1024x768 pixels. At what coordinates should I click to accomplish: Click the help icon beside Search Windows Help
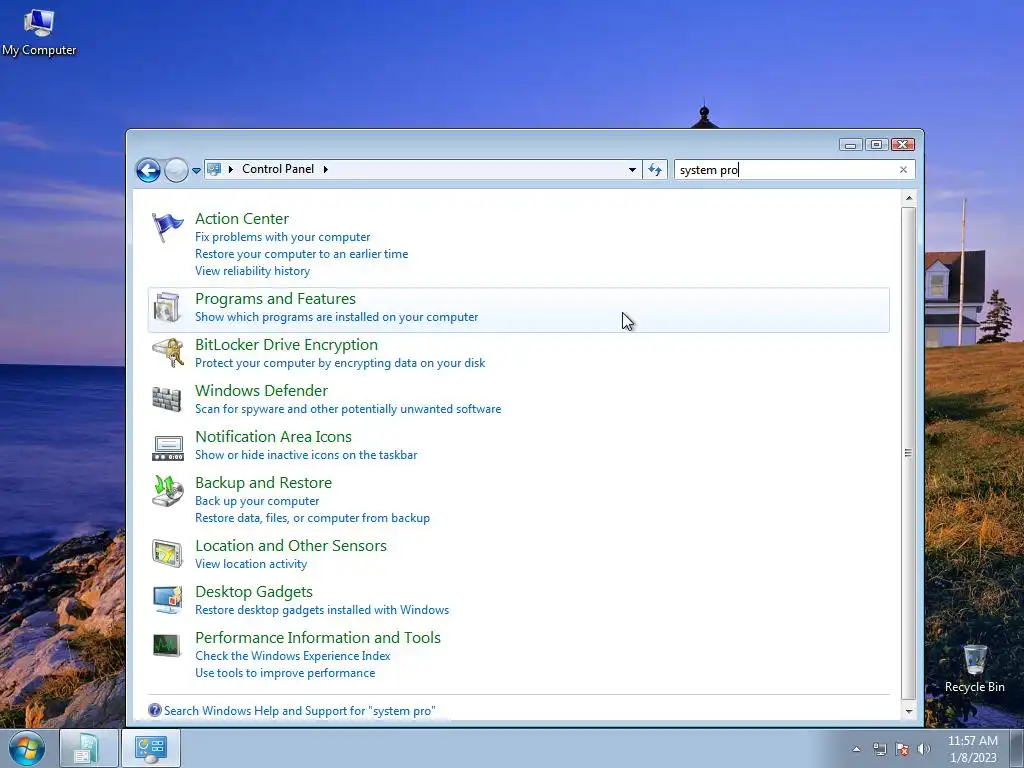pos(155,710)
